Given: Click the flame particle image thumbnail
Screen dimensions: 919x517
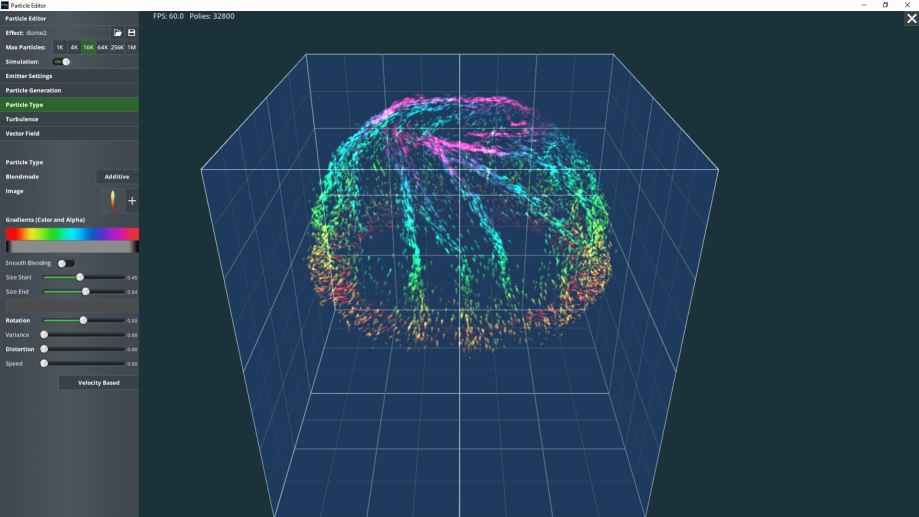Looking at the screenshot, I should pyautogui.click(x=112, y=200).
